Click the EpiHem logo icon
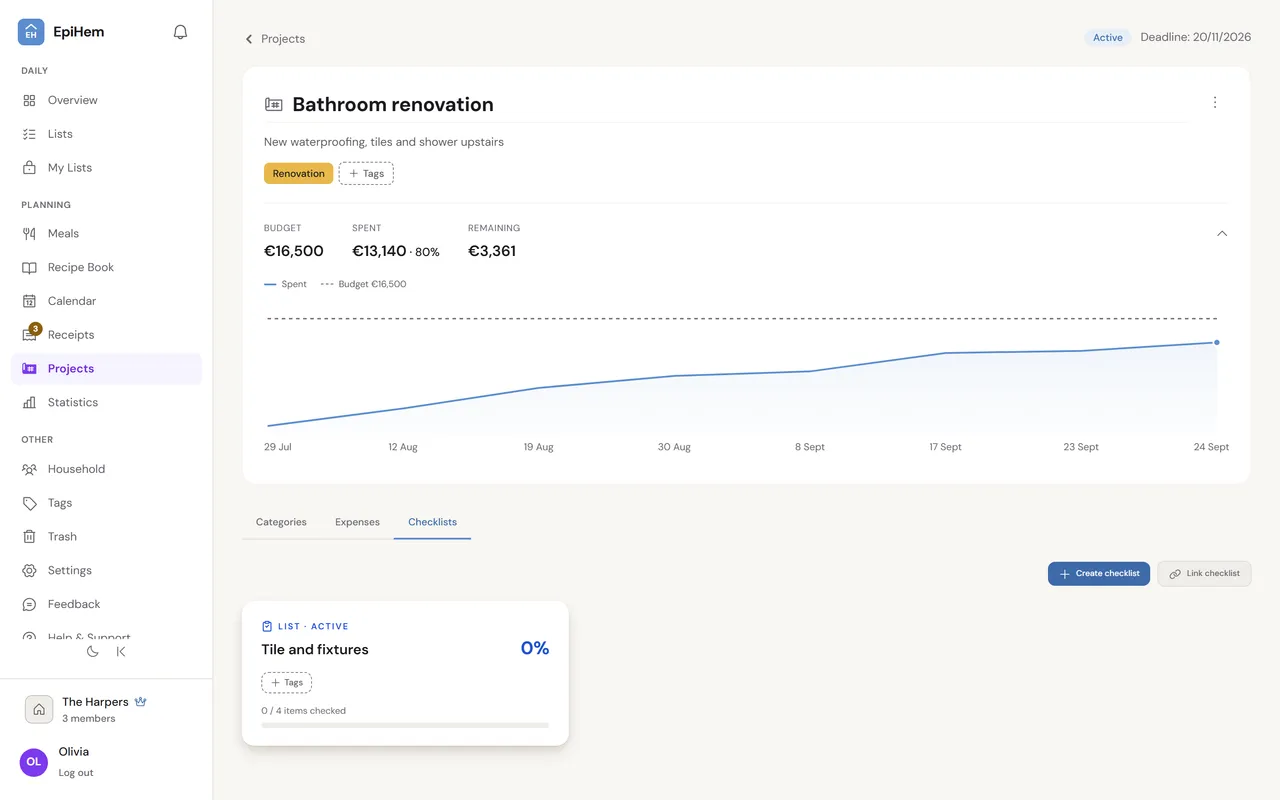 pyautogui.click(x=31, y=32)
